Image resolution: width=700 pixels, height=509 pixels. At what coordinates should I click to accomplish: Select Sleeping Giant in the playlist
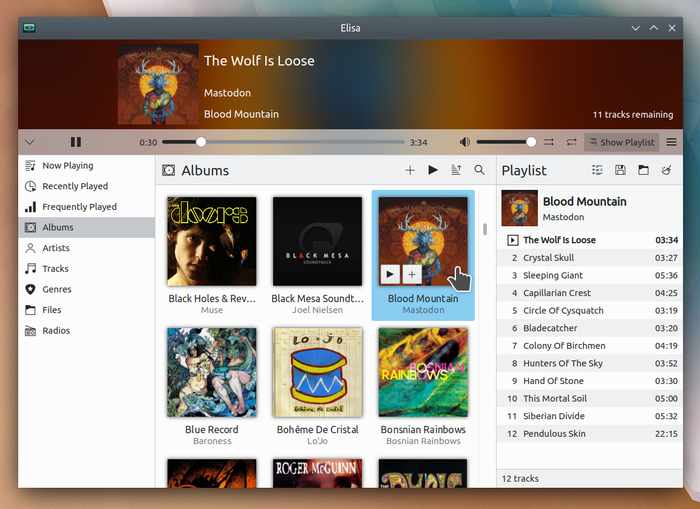point(590,275)
